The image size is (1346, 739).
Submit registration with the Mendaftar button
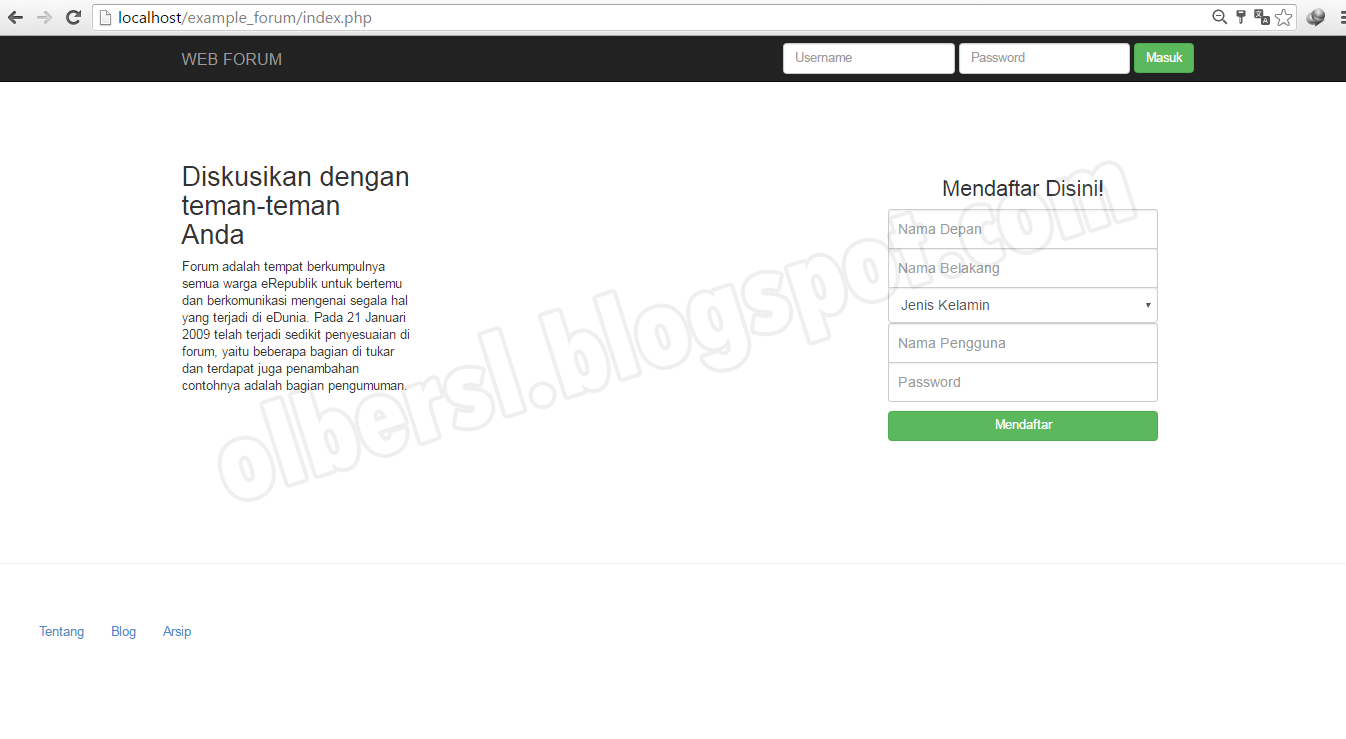[x=1022, y=425]
